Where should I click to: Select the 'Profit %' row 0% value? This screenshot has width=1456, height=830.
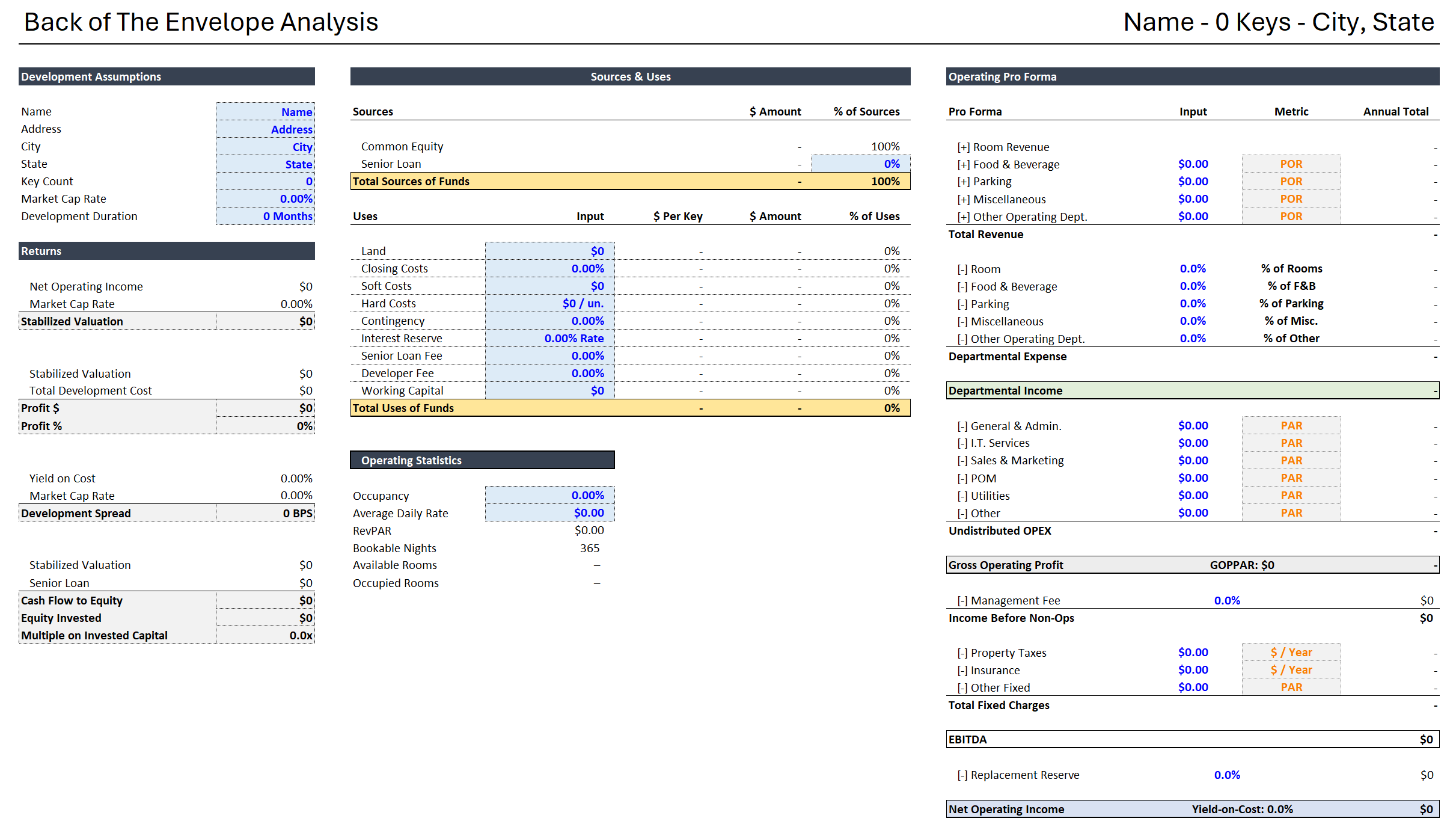click(x=305, y=426)
